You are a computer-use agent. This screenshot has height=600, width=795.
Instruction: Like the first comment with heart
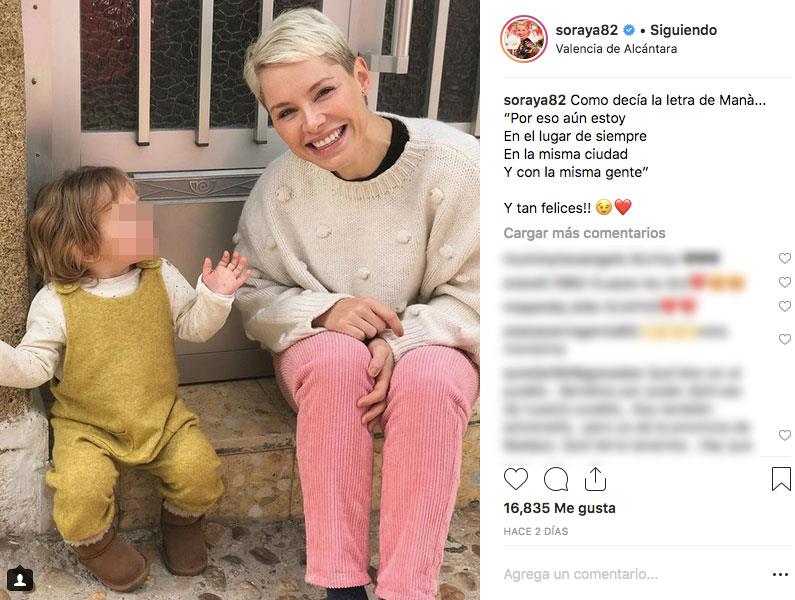[784, 258]
